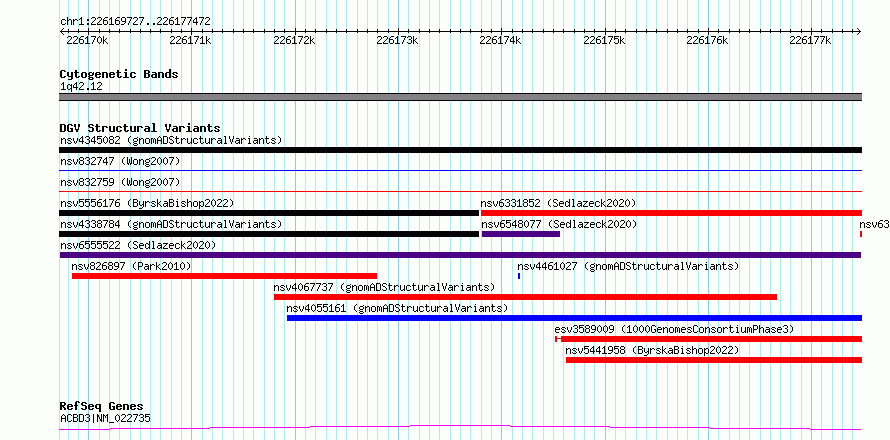The width and height of the screenshot is (890, 440).
Task: Select the red nsv4067737 variant bar
Action: click(526, 297)
